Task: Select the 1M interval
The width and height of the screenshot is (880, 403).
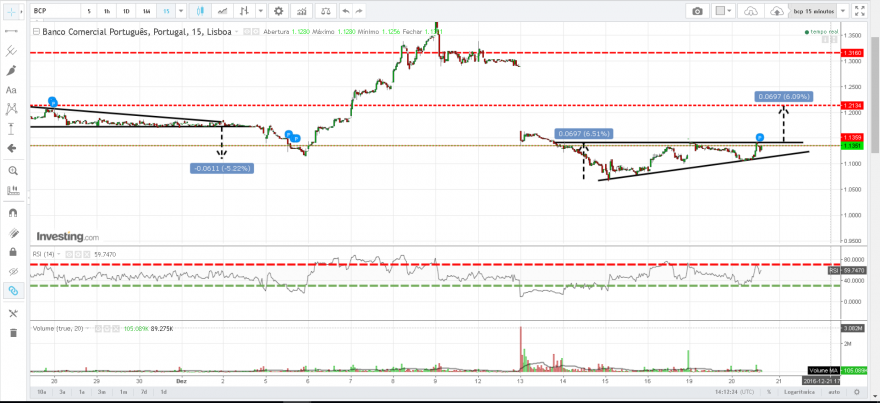Action: pos(146,11)
